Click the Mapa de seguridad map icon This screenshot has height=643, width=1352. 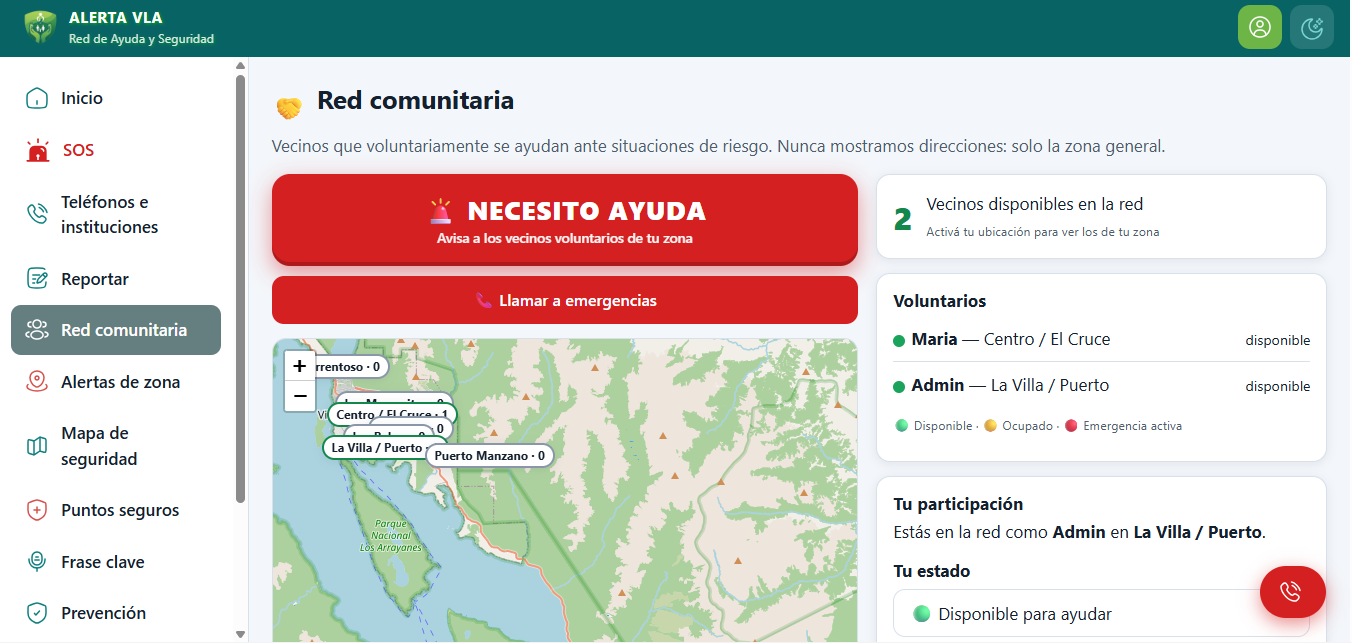point(37,446)
